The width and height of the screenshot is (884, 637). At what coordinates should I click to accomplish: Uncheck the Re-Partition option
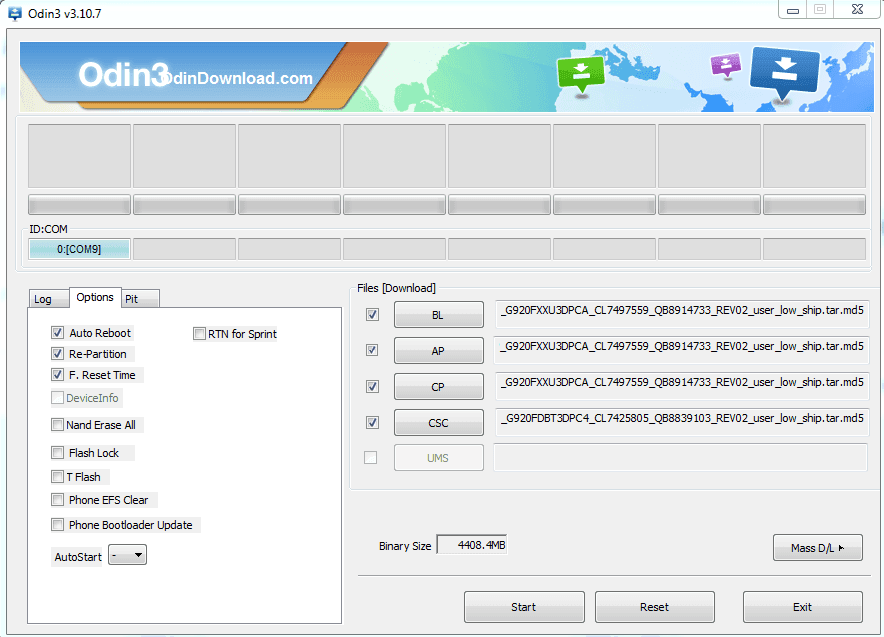[x=58, y=354]
